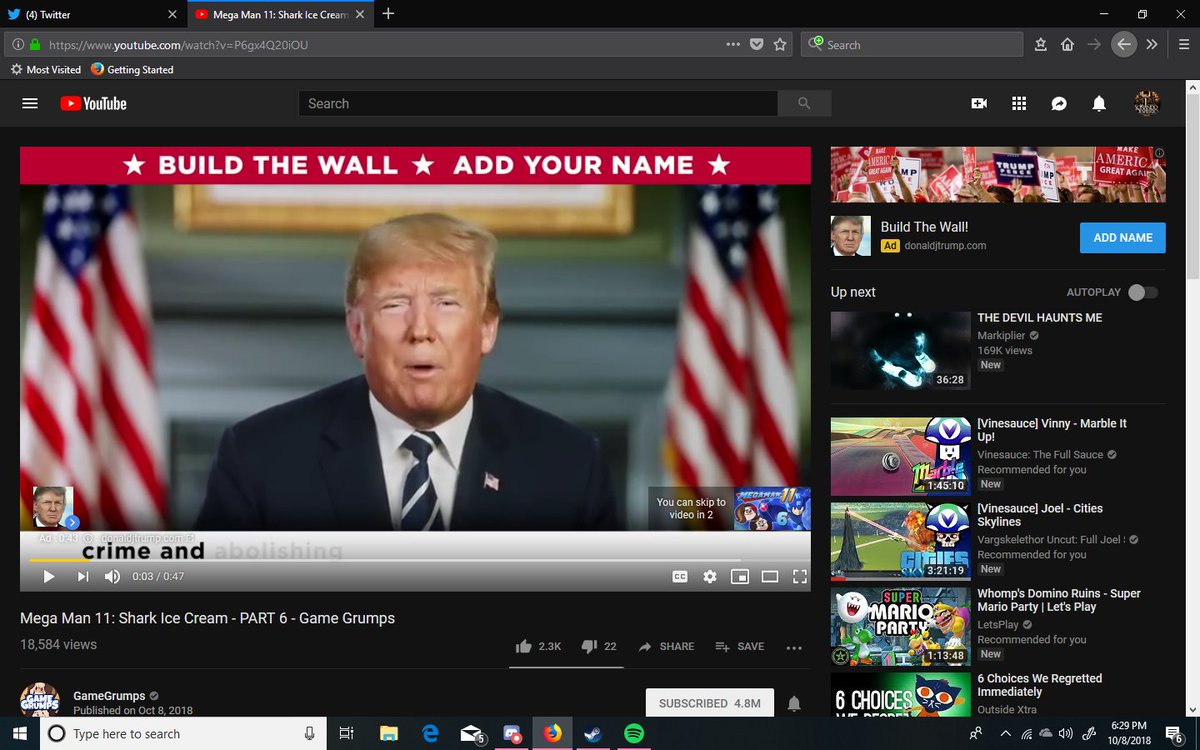Expand the toolbar overflow chevron
This screenshot has width=1200, height=750.
pos(1152,44)
